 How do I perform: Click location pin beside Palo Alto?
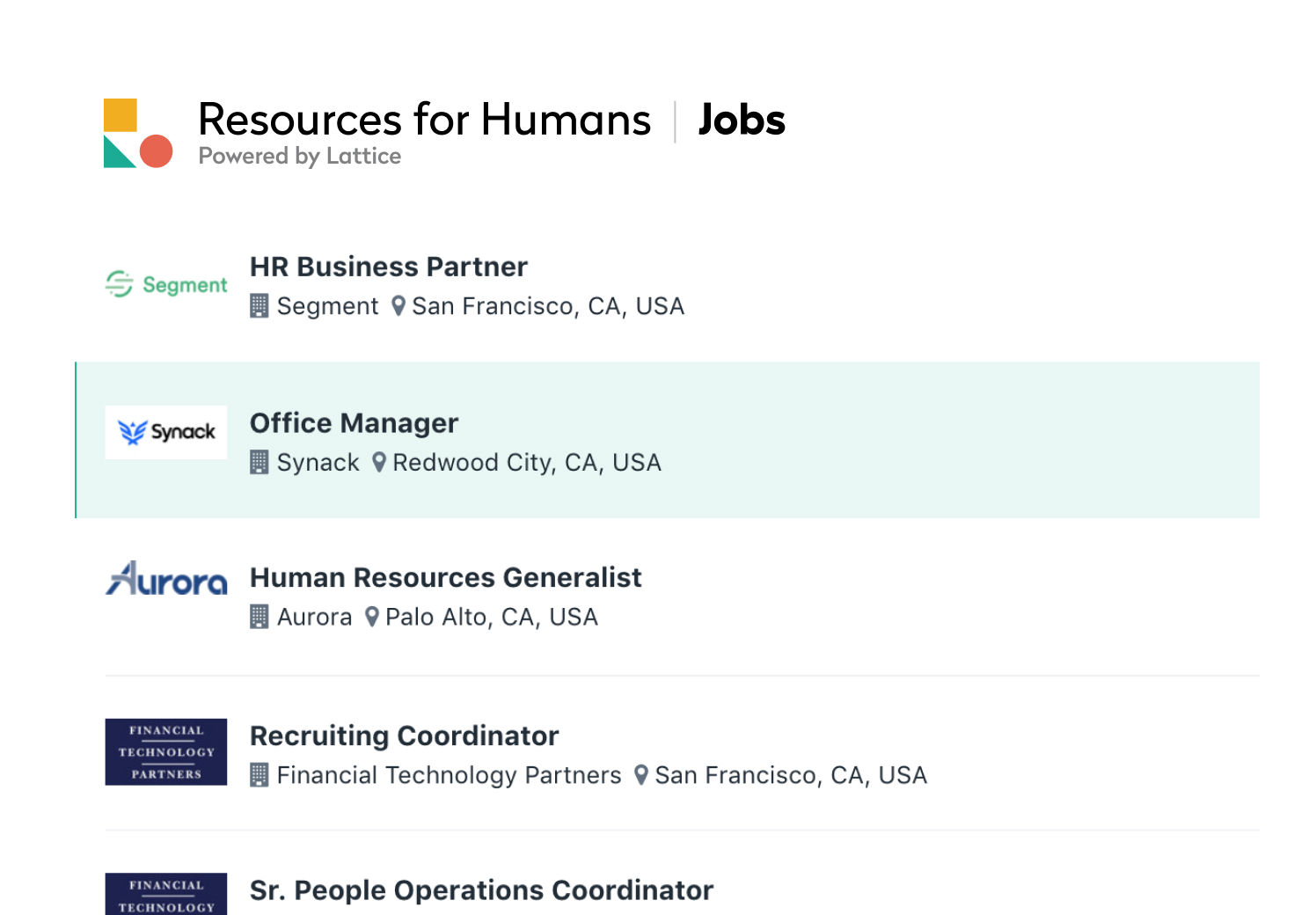(371, 617)
